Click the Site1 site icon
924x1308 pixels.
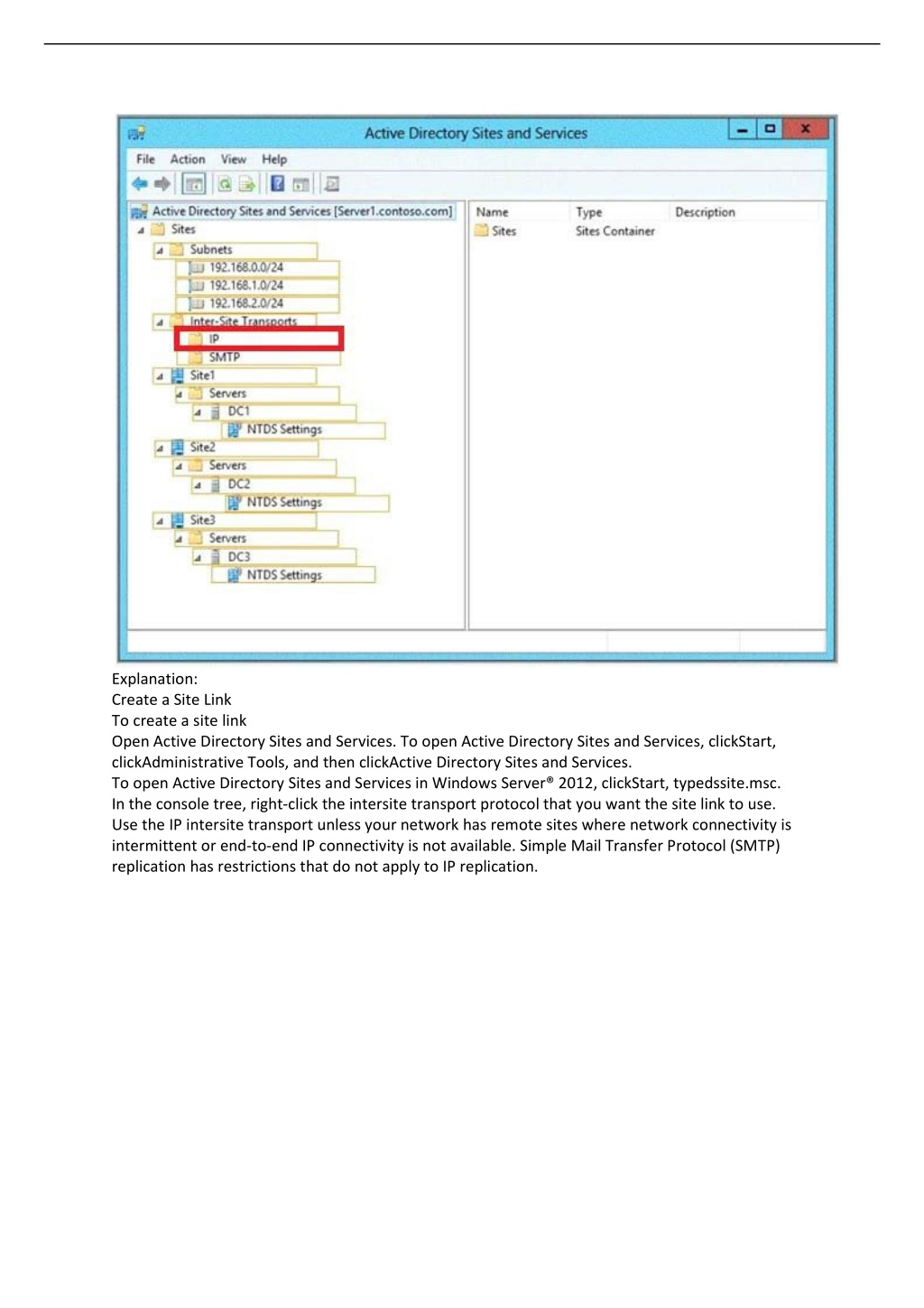point(178,376)
